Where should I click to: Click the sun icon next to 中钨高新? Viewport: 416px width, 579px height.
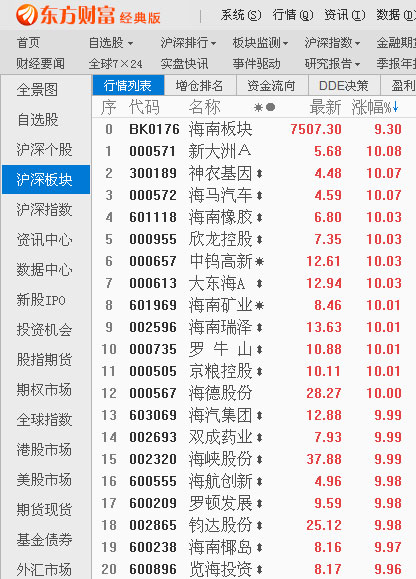pos(259,261)
